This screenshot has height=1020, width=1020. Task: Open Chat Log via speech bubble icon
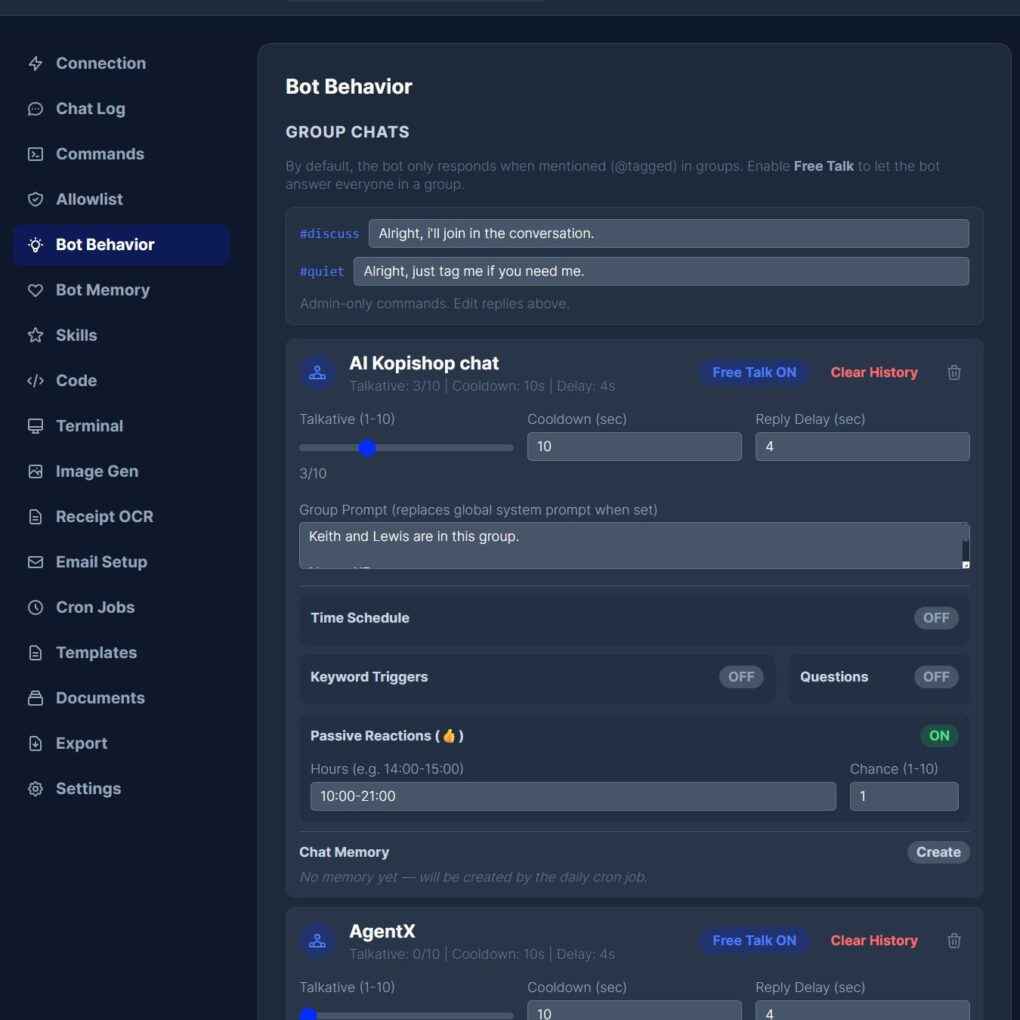[x=36, y=109]
